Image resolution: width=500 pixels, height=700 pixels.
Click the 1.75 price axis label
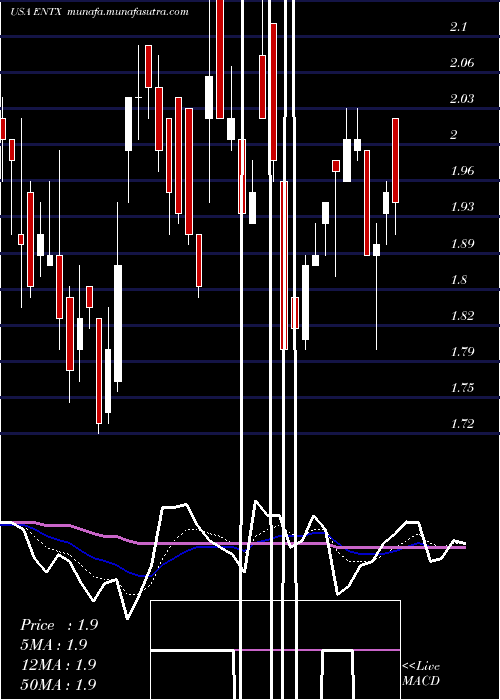click(x=462, y=388)
